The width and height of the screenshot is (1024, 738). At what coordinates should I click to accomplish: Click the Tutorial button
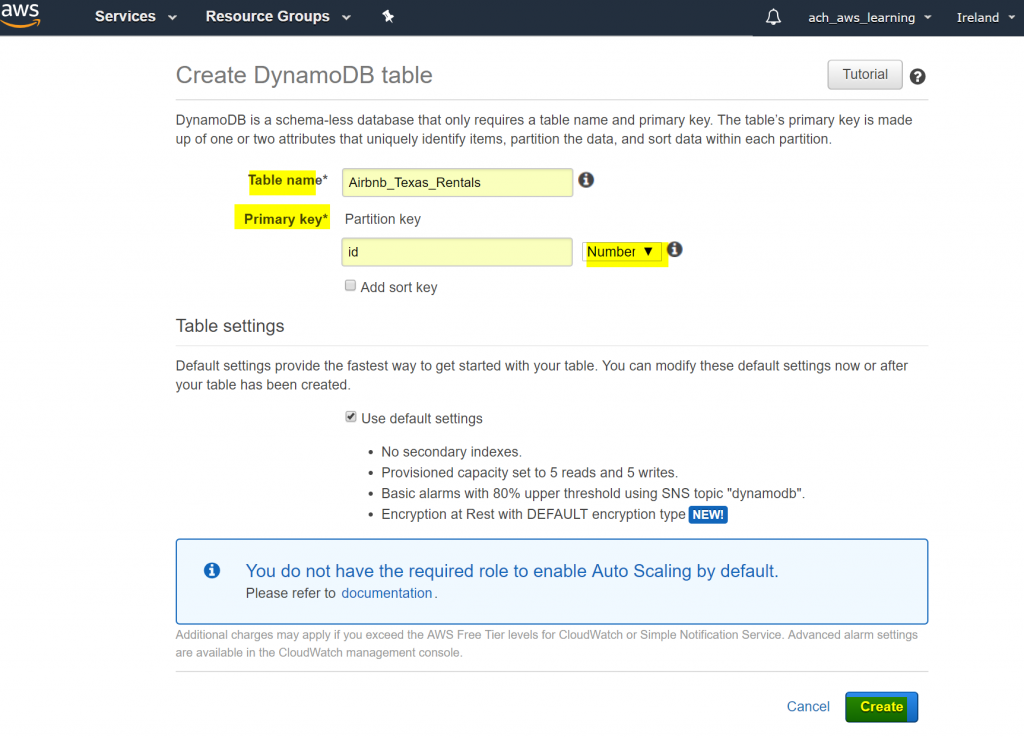pos(865,74)
